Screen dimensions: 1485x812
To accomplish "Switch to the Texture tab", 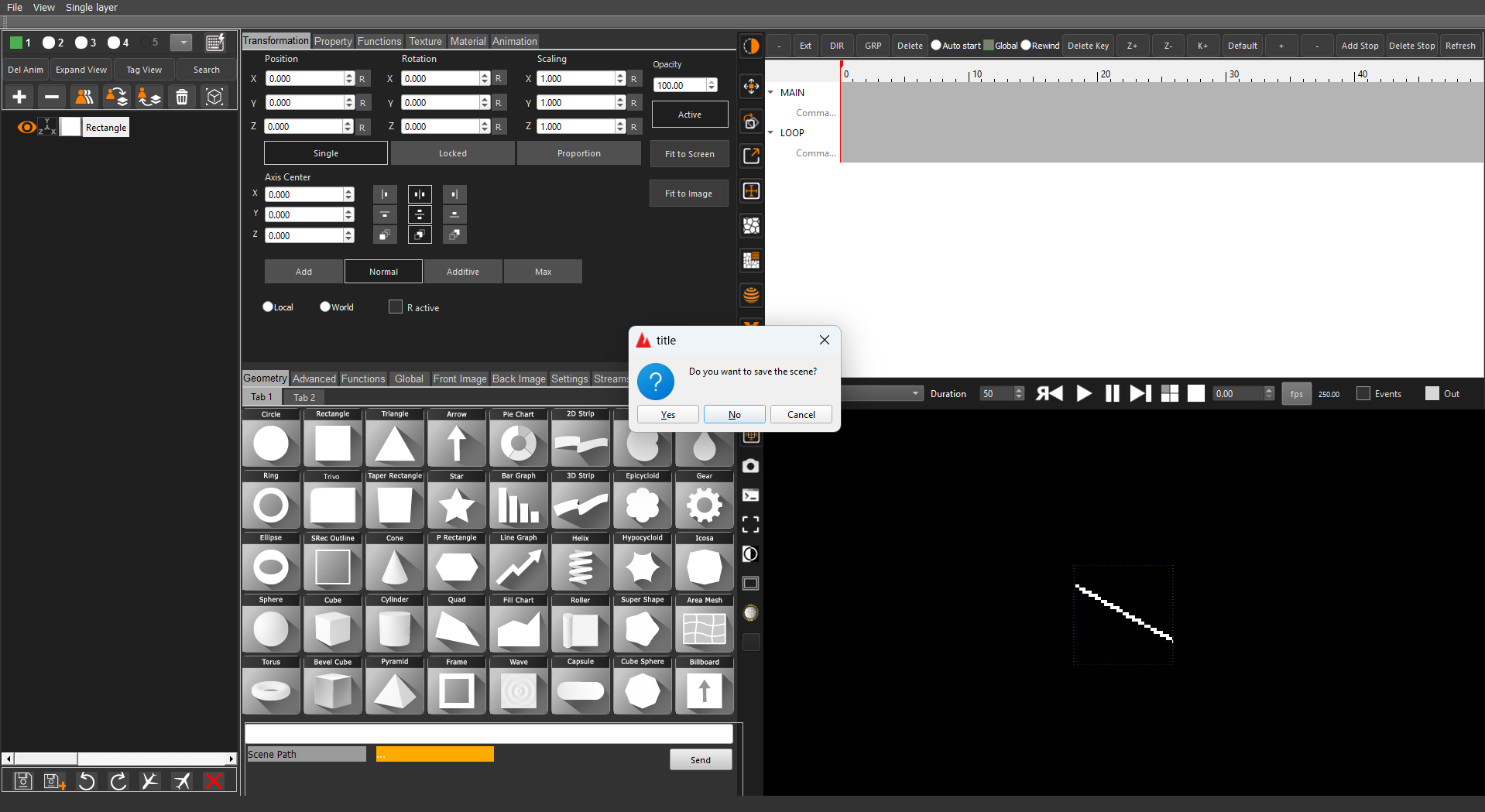I will click(x=425, y=41).
